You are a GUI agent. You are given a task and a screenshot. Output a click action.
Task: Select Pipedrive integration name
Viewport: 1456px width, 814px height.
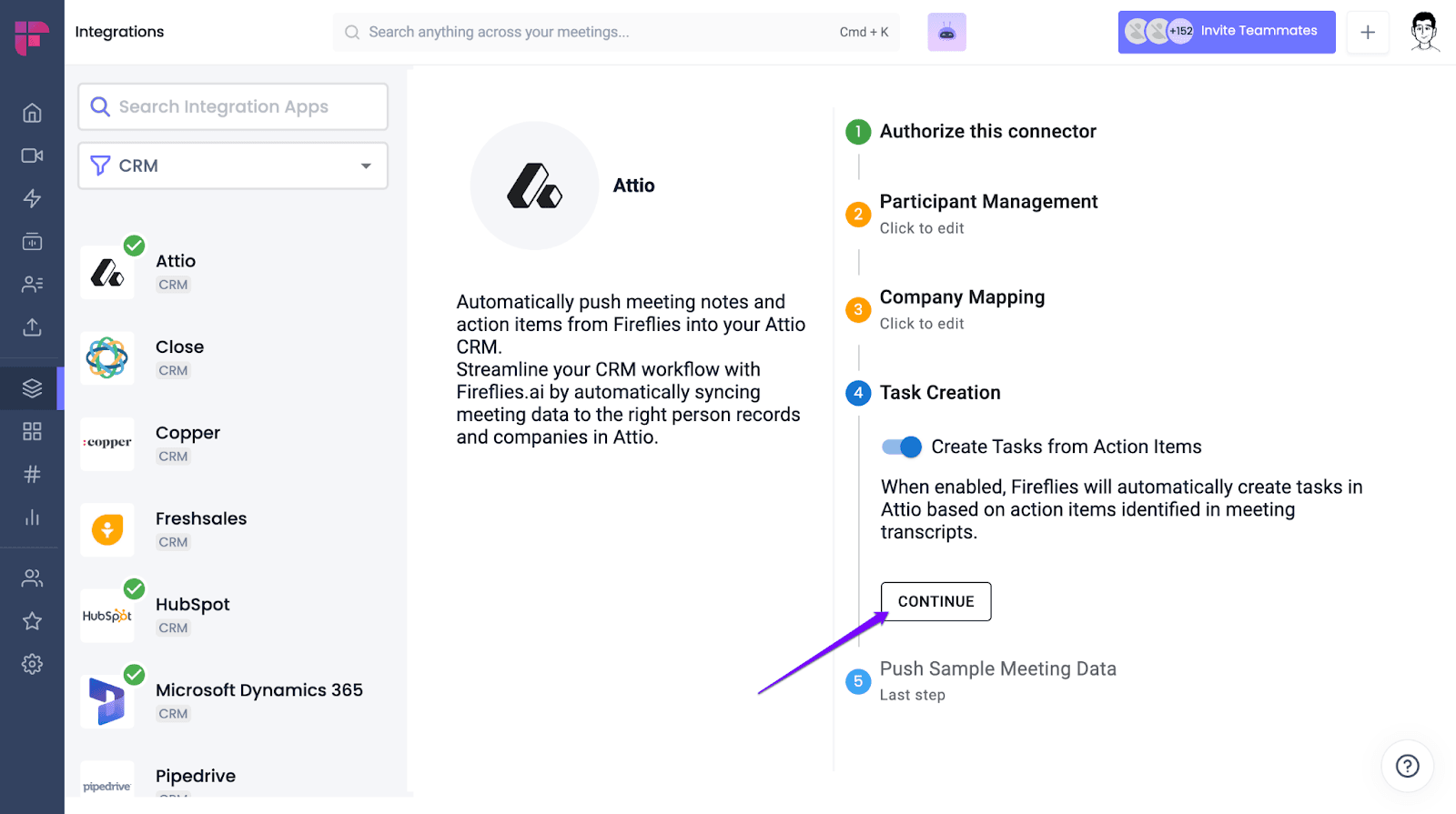click(196, 776)
